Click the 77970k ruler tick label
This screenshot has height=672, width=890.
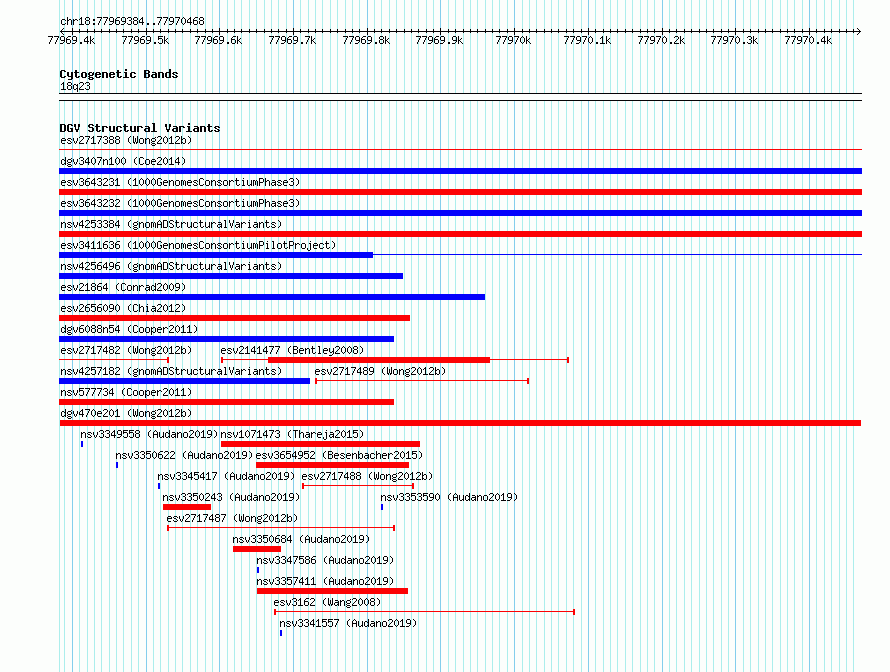513,40
